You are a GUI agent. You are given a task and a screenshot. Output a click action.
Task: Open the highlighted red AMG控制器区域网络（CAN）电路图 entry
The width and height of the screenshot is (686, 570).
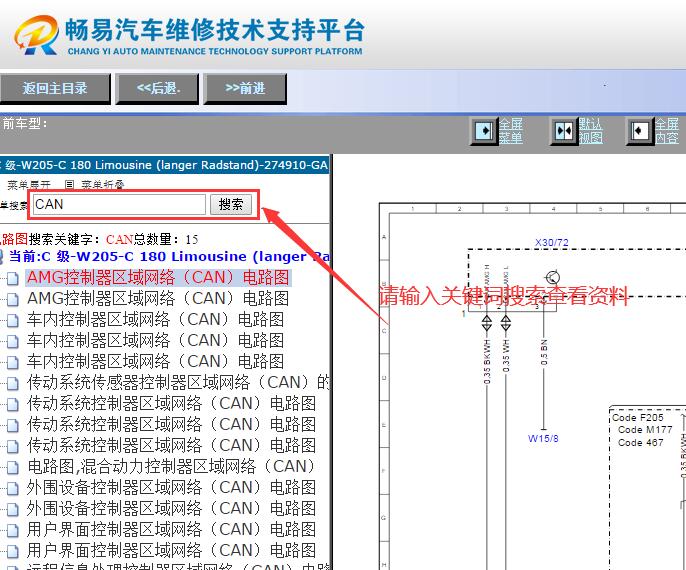(158, 278)
